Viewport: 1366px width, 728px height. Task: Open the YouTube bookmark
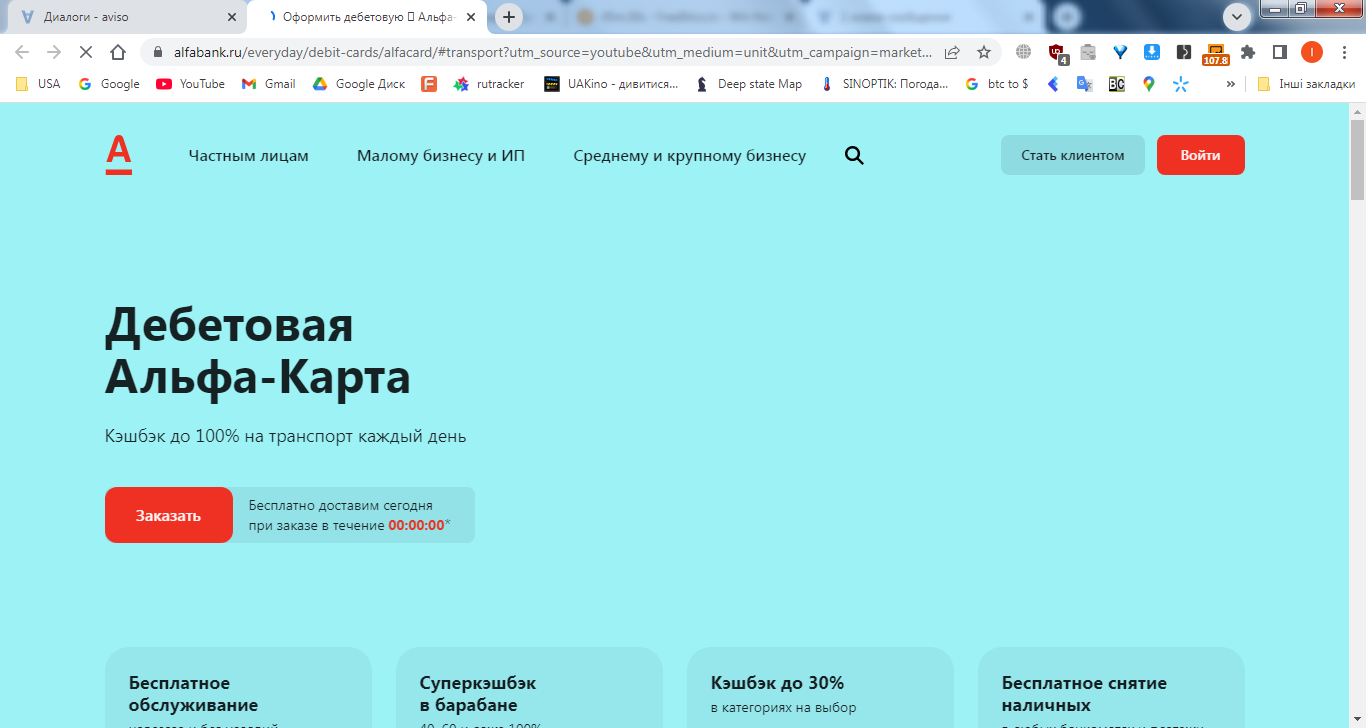coord(191,84)
